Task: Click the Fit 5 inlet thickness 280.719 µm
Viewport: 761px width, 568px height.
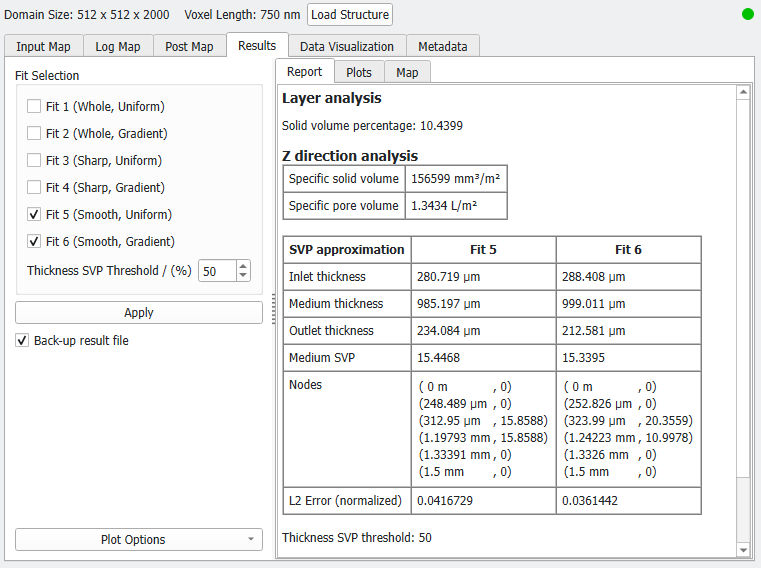Action: [448, 277]
